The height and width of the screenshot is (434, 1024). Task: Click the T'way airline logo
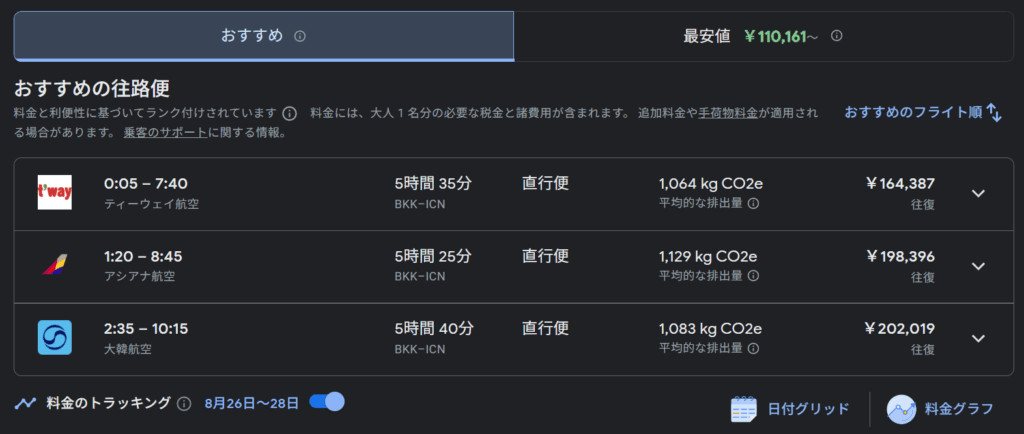[x=55, y=193]
